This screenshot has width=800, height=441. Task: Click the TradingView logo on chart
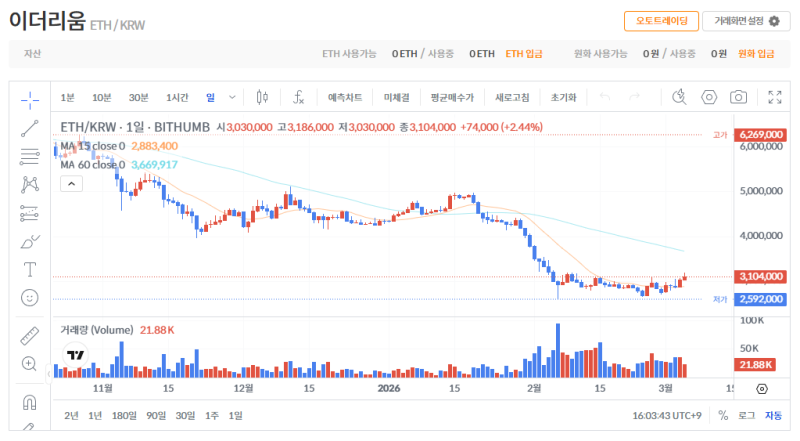pos(76,355)
